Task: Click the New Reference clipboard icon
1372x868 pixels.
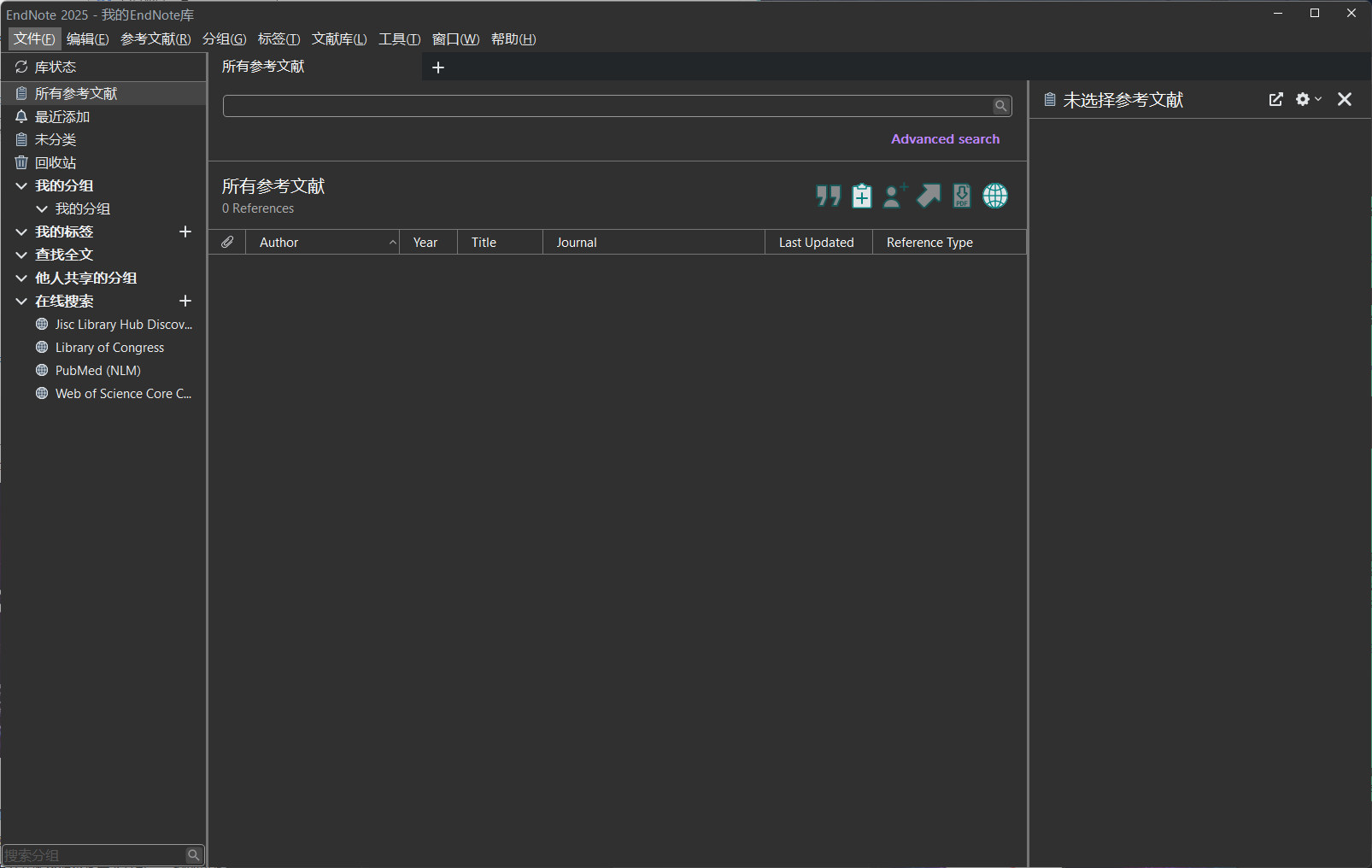Action: coord(862,196)
